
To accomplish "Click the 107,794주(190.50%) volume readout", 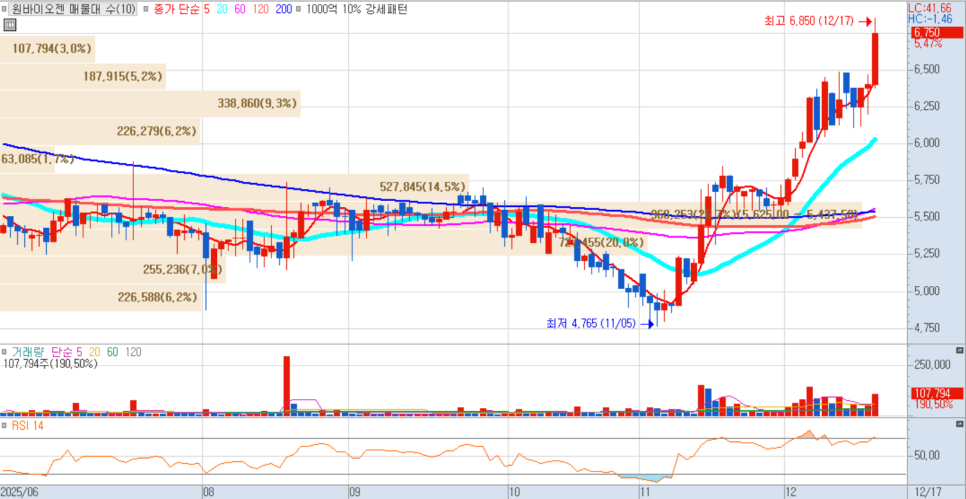I will click(x=51, y=364).
